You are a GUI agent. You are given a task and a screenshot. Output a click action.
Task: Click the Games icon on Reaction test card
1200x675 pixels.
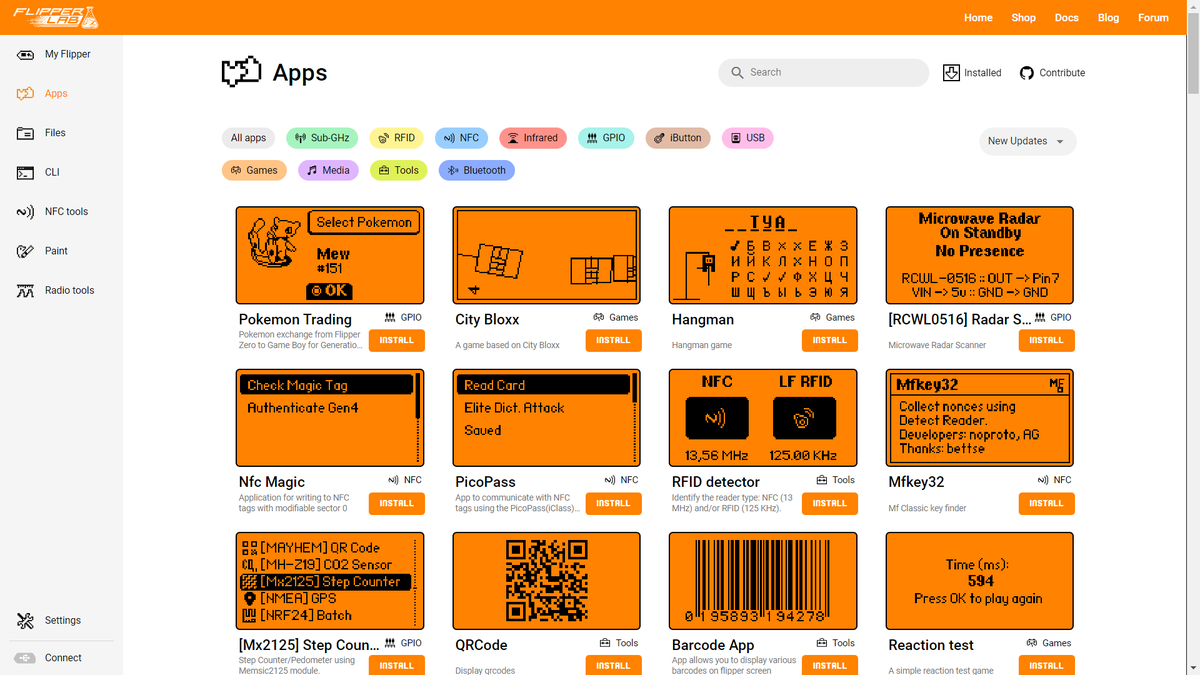1032,643
